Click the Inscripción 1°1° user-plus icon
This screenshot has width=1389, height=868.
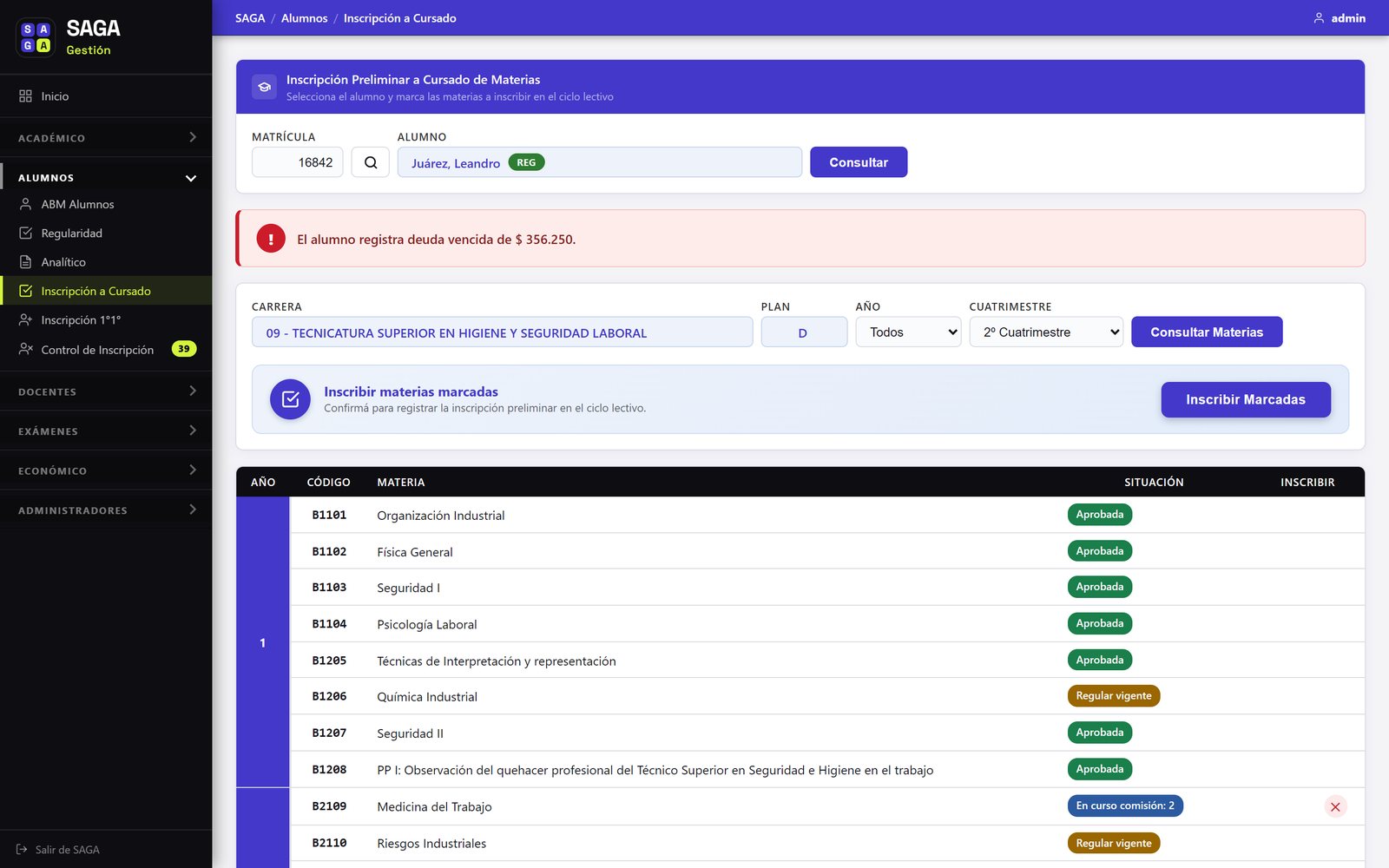[x=26, y=320]
